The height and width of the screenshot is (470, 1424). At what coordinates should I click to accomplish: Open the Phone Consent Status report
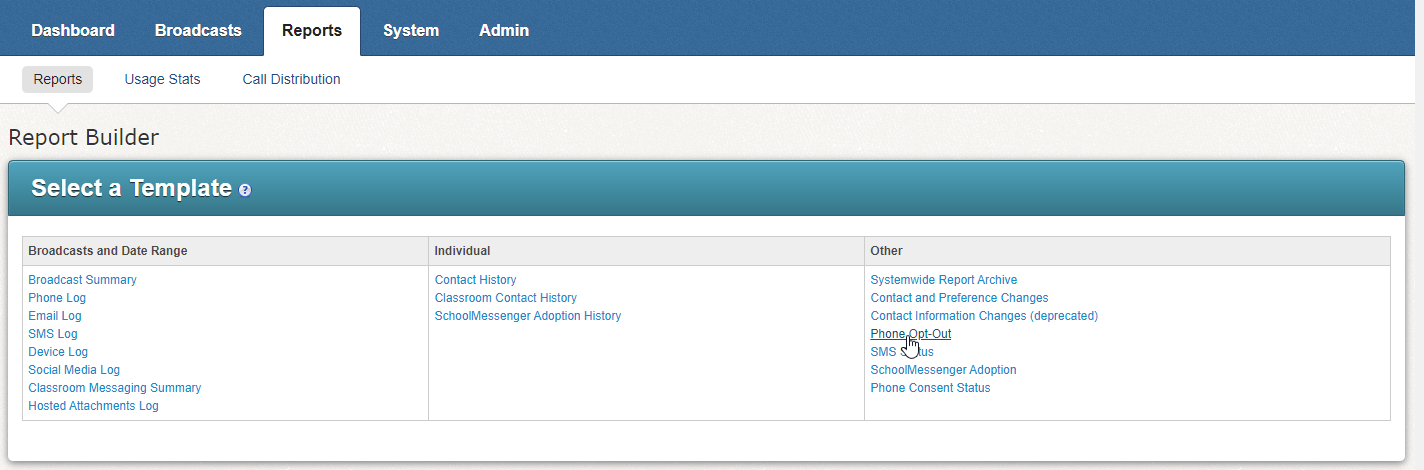pos(930,388)
